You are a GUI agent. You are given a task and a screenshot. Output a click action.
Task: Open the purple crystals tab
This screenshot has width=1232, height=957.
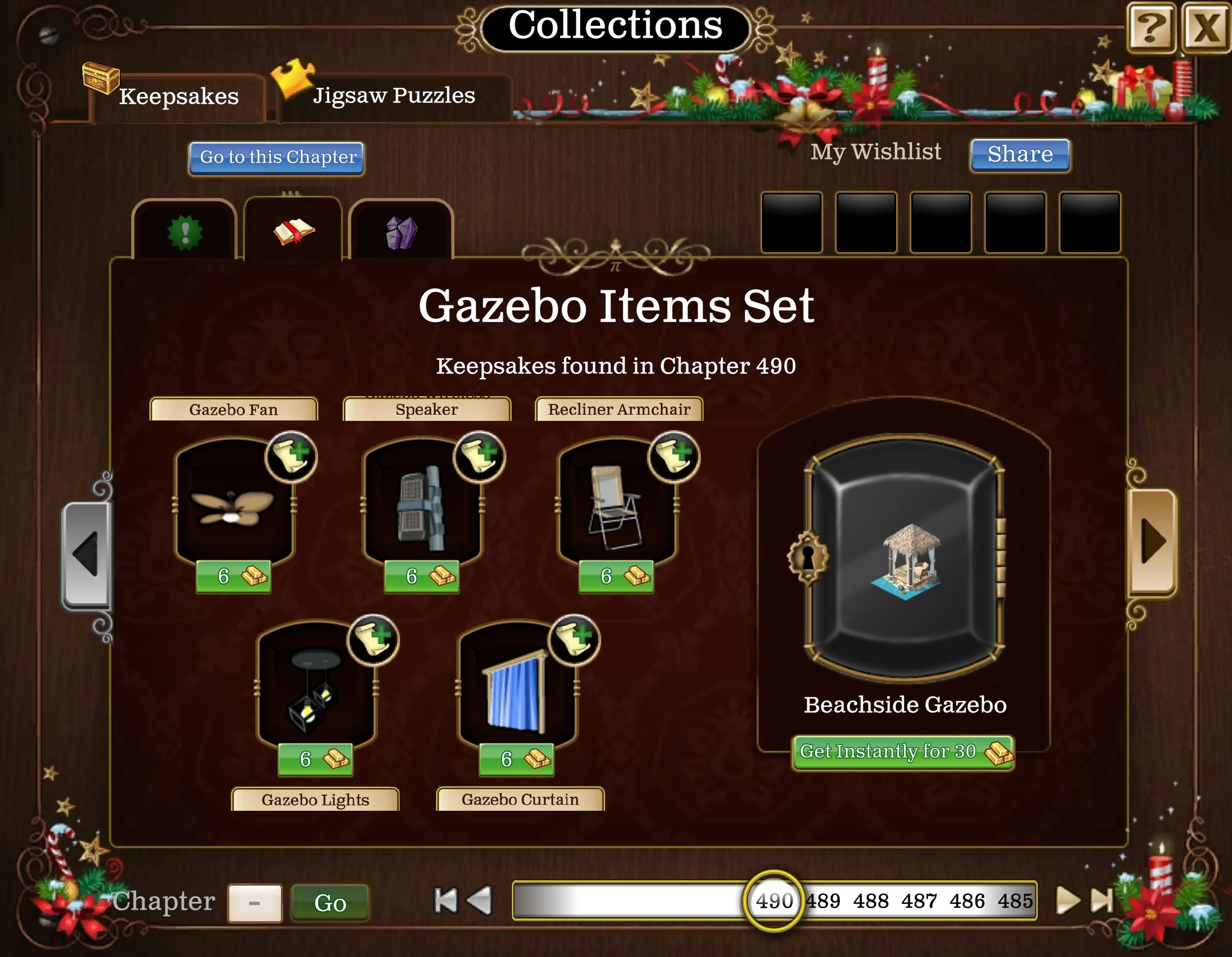(x=401, y=231)
